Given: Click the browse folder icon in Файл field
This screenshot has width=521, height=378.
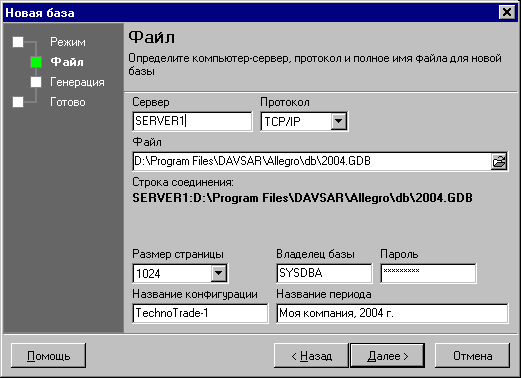Looking at the screenshot, I should click(499, 162).
